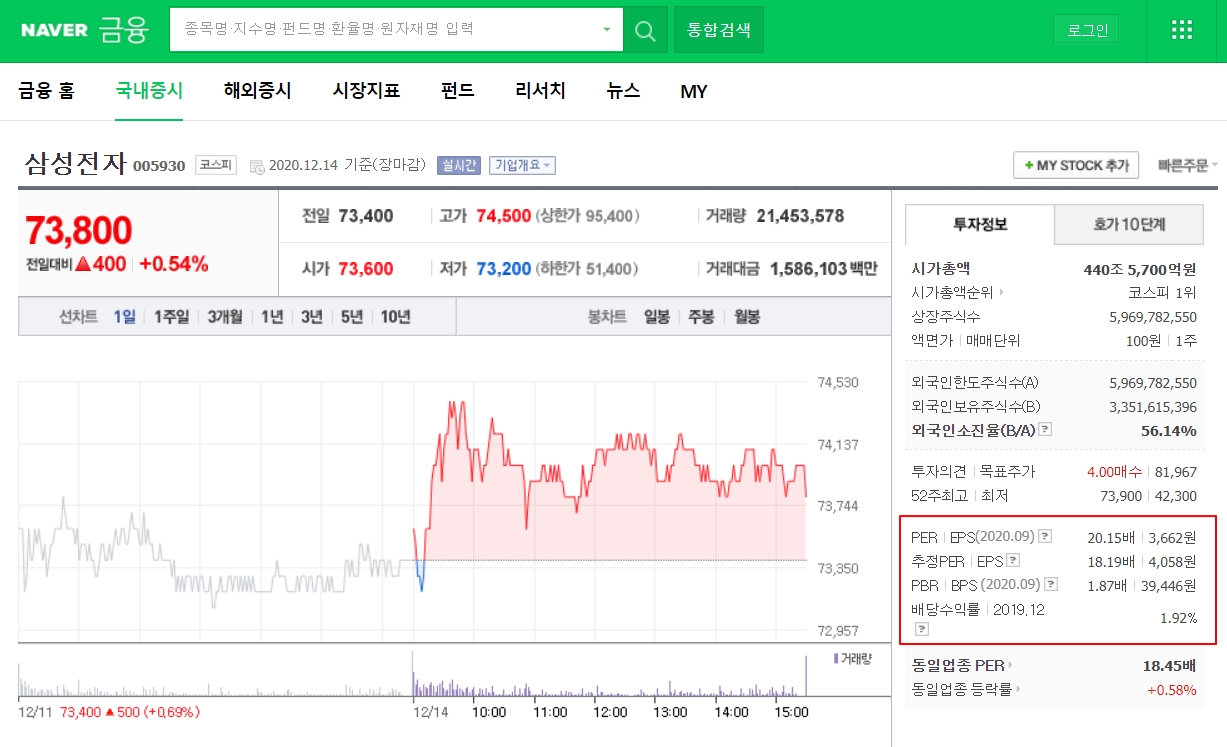Image resolution: width=1227 pixels, height=747 pixels.
Task: Open the 펀드 menu
Action: (458, 91)
